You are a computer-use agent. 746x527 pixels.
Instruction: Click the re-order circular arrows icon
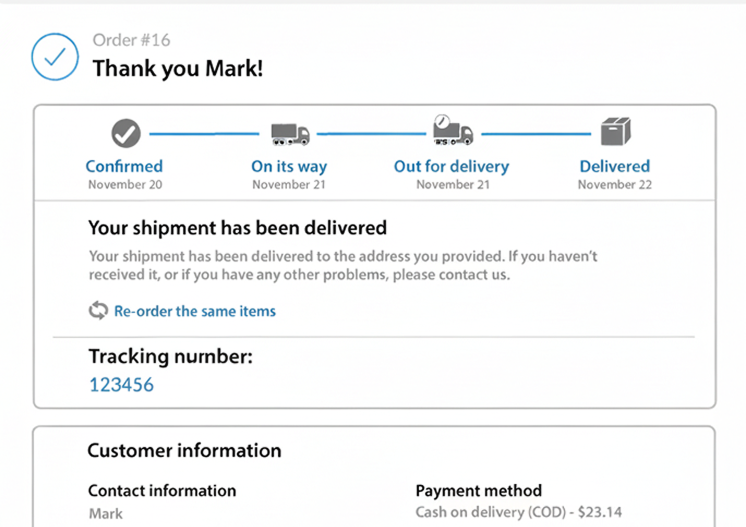(98, 311)
